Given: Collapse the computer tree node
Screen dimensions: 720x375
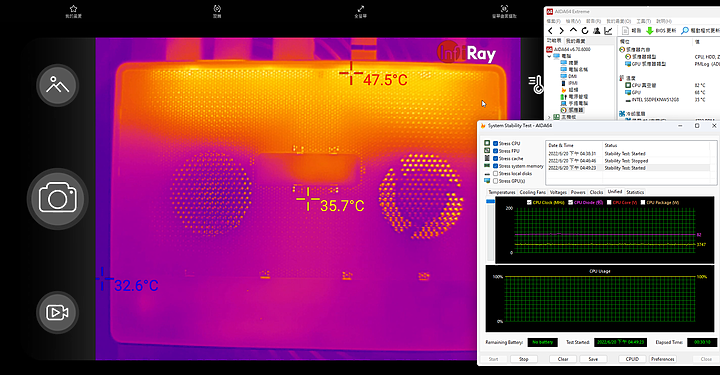Looking at the screenshot, I should click(x=549, y=56).
